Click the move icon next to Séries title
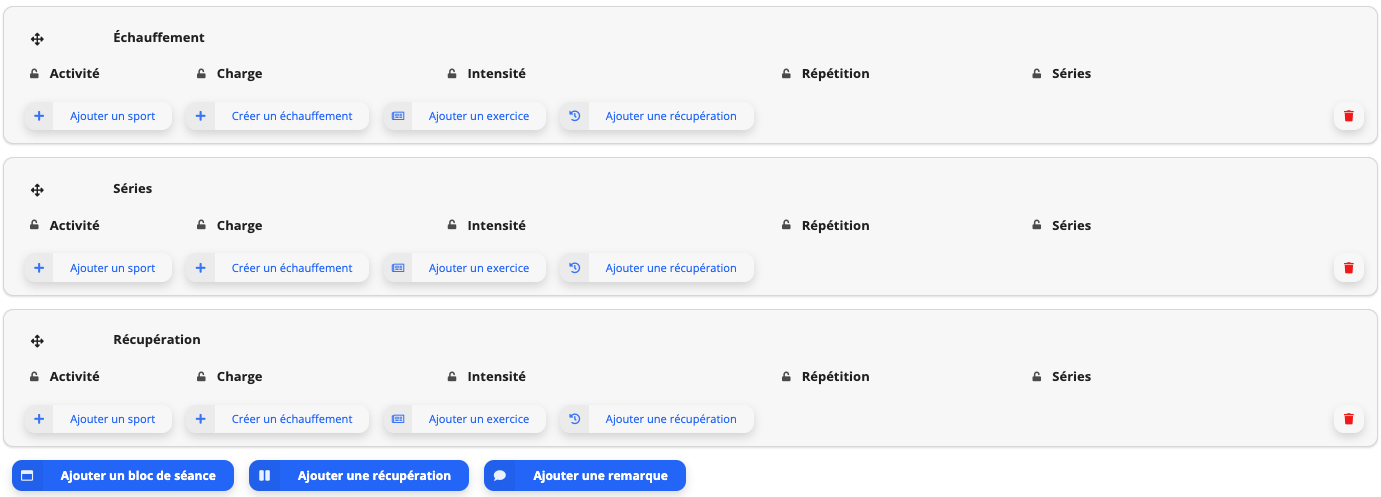 point(37,190)
